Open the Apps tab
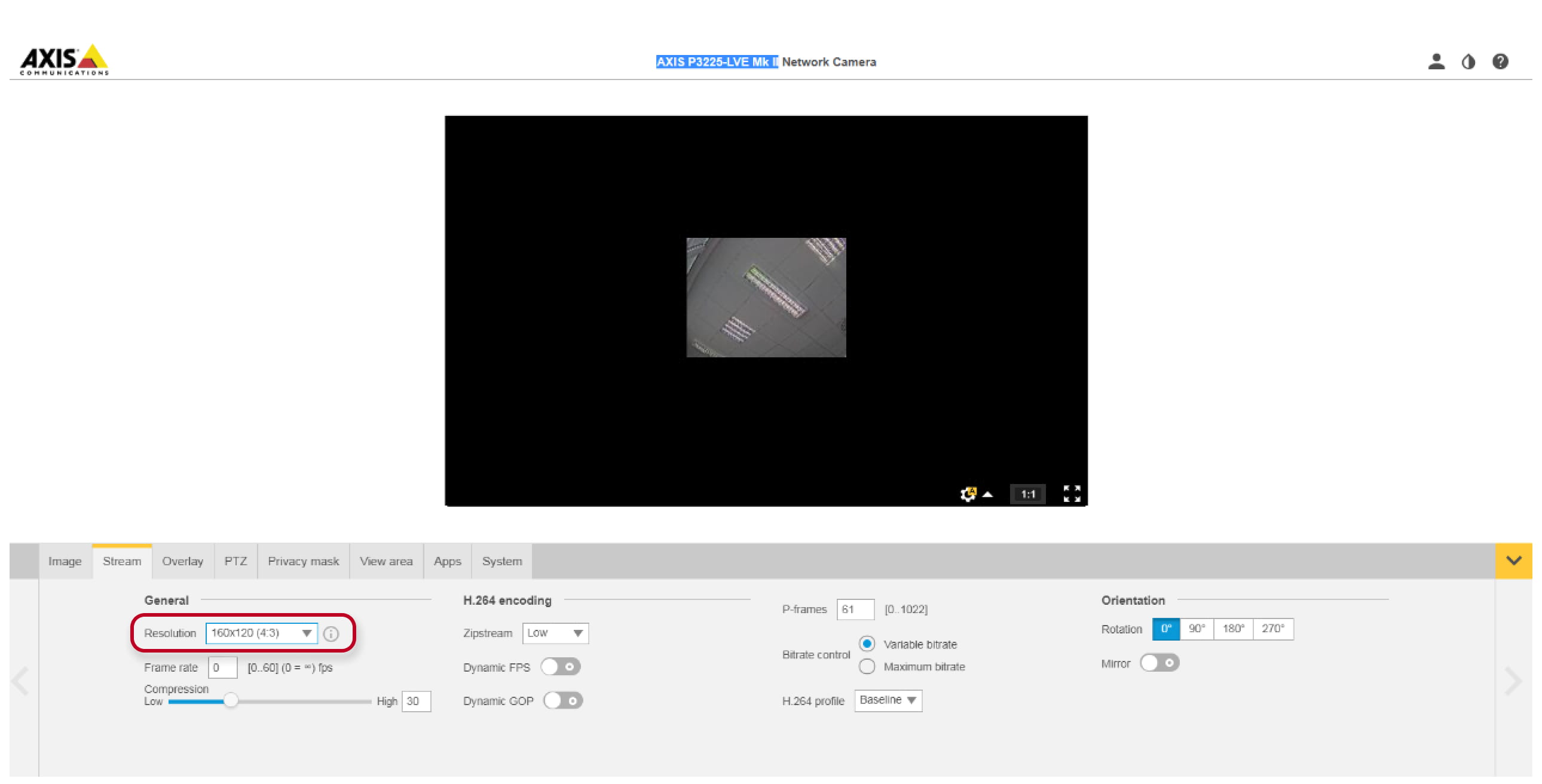This screenshot has width=1542, height=784. point(448,561)
